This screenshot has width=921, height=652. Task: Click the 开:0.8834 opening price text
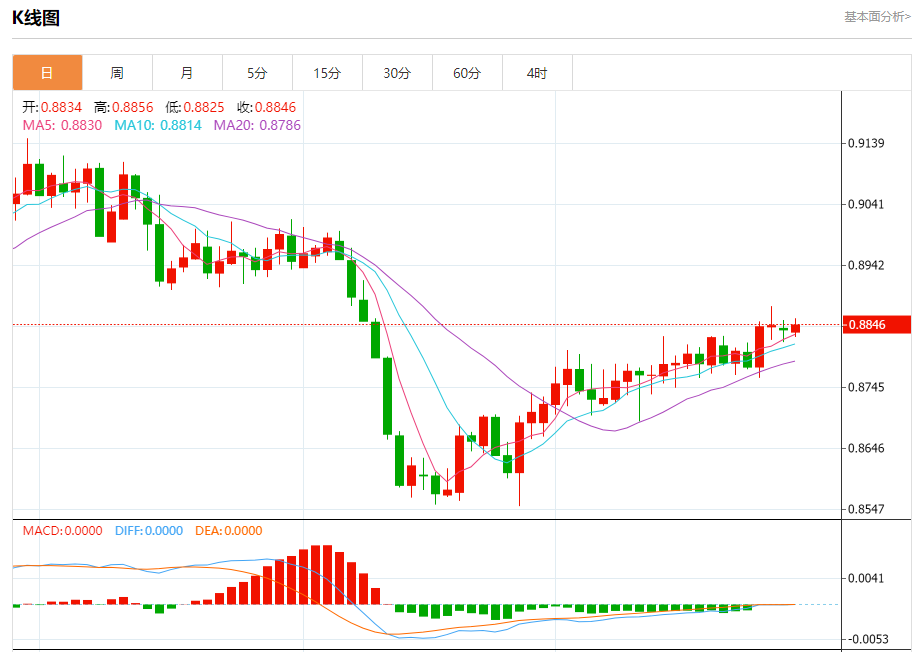point(52,107)
